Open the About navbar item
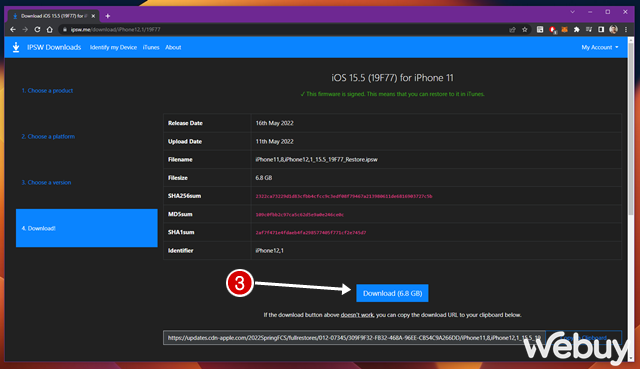Viewport: 640px width, 369px height. tap(173, 47)
